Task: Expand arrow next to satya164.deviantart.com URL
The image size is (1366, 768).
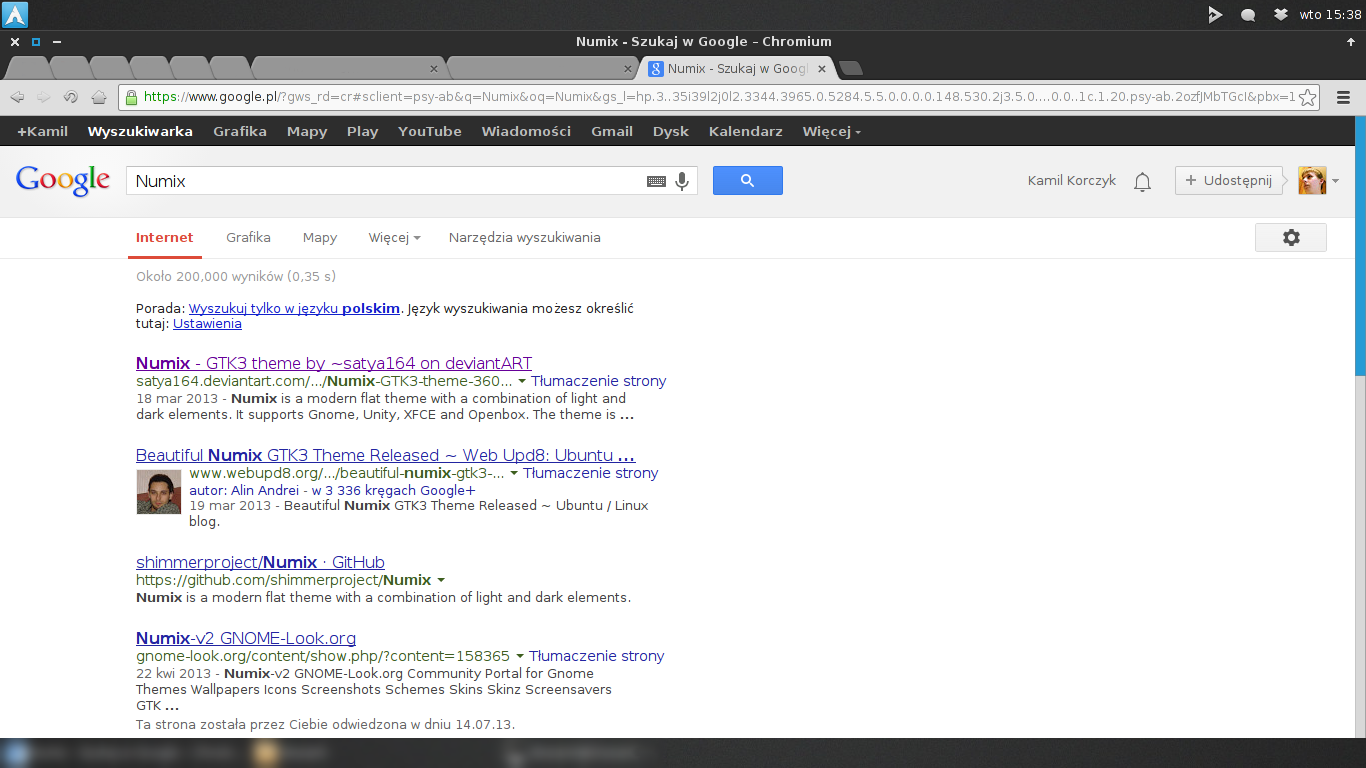Action: (x=522, y=382)
